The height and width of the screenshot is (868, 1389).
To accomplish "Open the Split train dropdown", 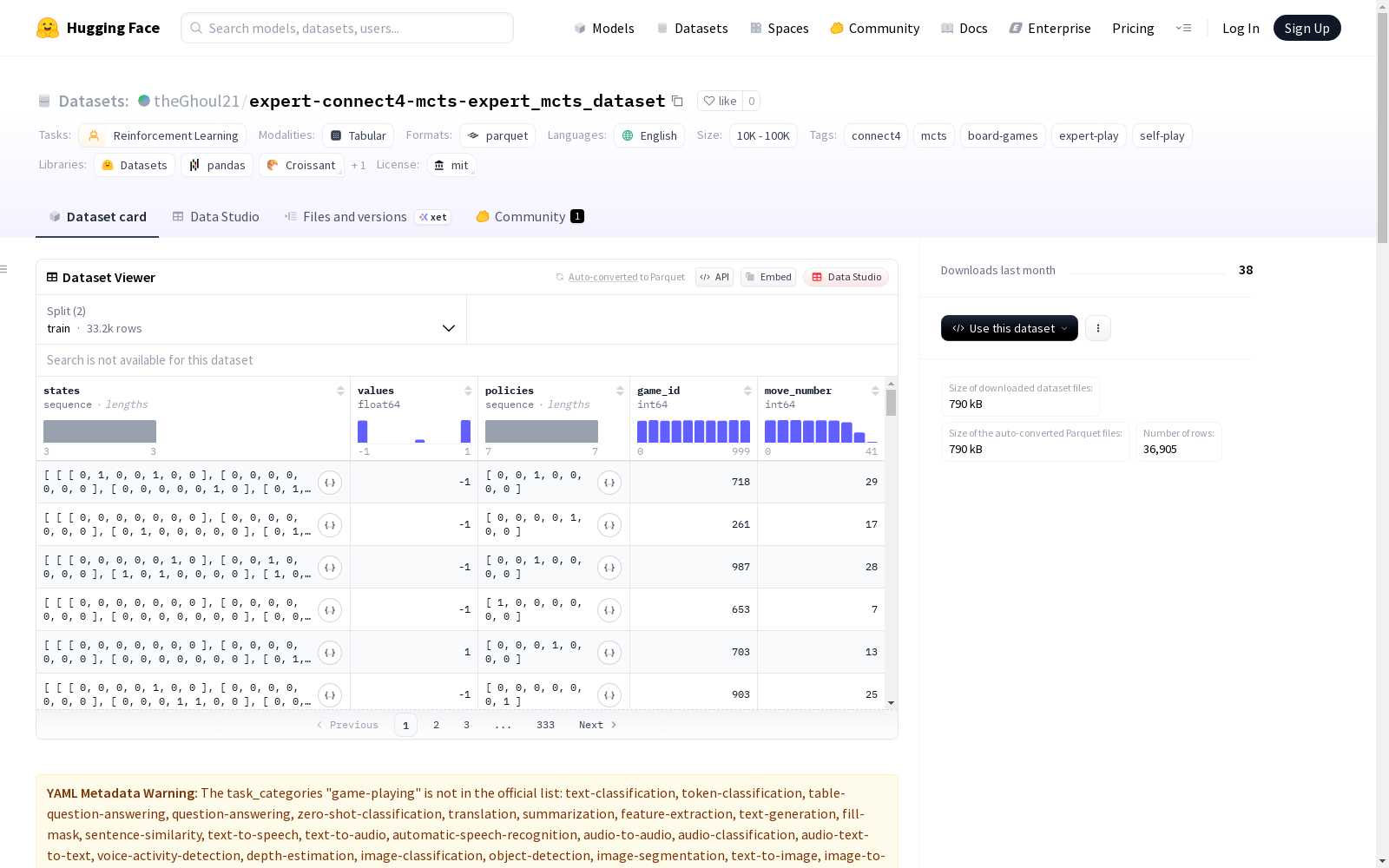I will 252,319.
